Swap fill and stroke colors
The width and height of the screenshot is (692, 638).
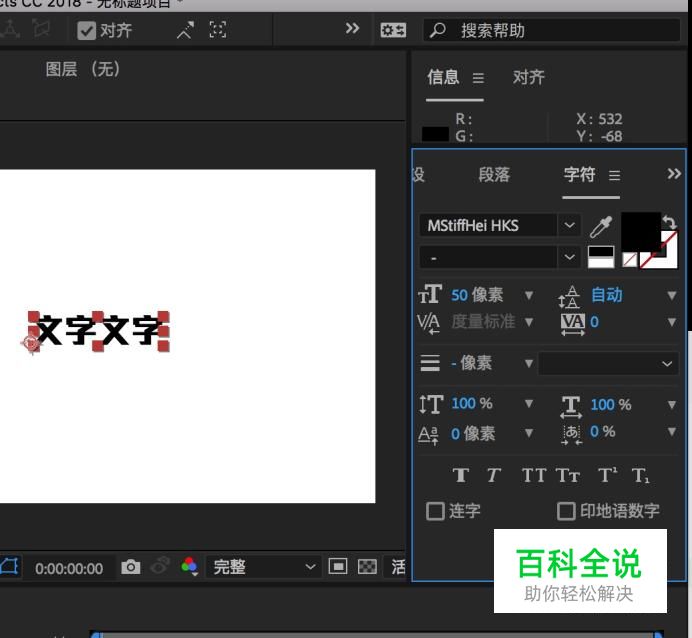pyautogui.click(x=669, y=222)
